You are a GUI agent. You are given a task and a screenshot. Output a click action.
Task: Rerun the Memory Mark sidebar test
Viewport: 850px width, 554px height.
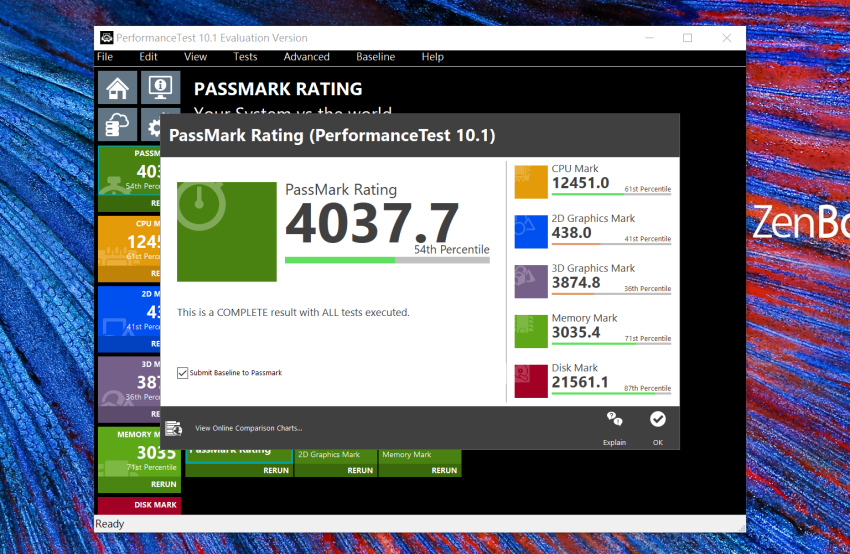[163, 484]
